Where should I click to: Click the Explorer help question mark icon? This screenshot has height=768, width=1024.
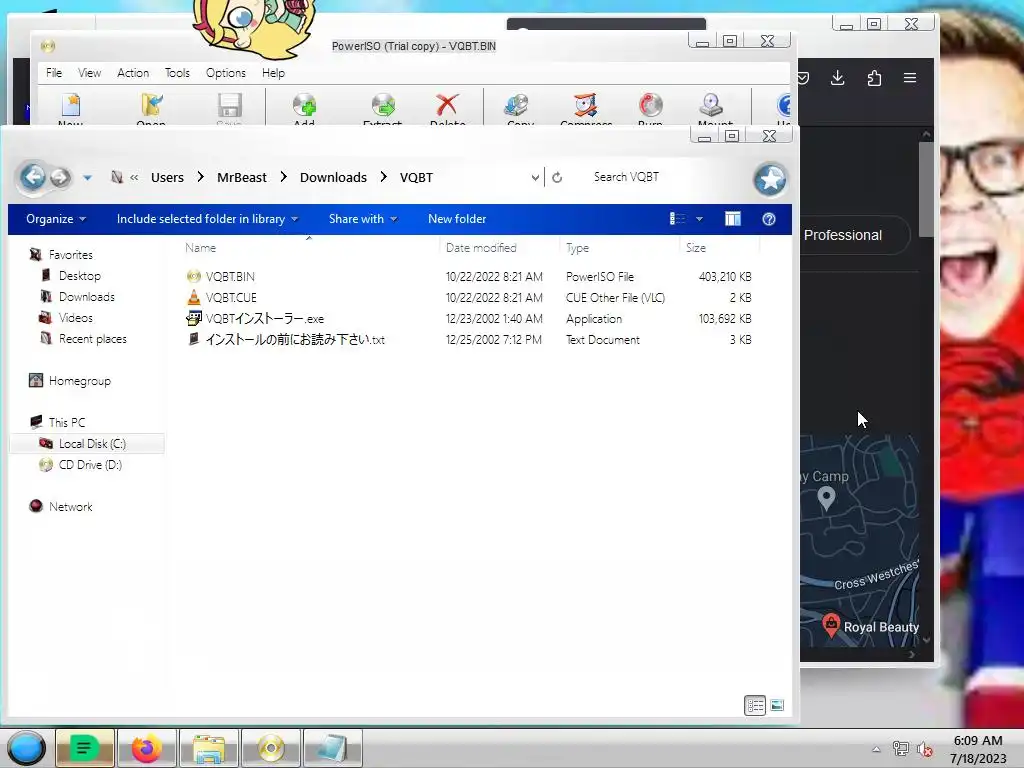(769, 219)
